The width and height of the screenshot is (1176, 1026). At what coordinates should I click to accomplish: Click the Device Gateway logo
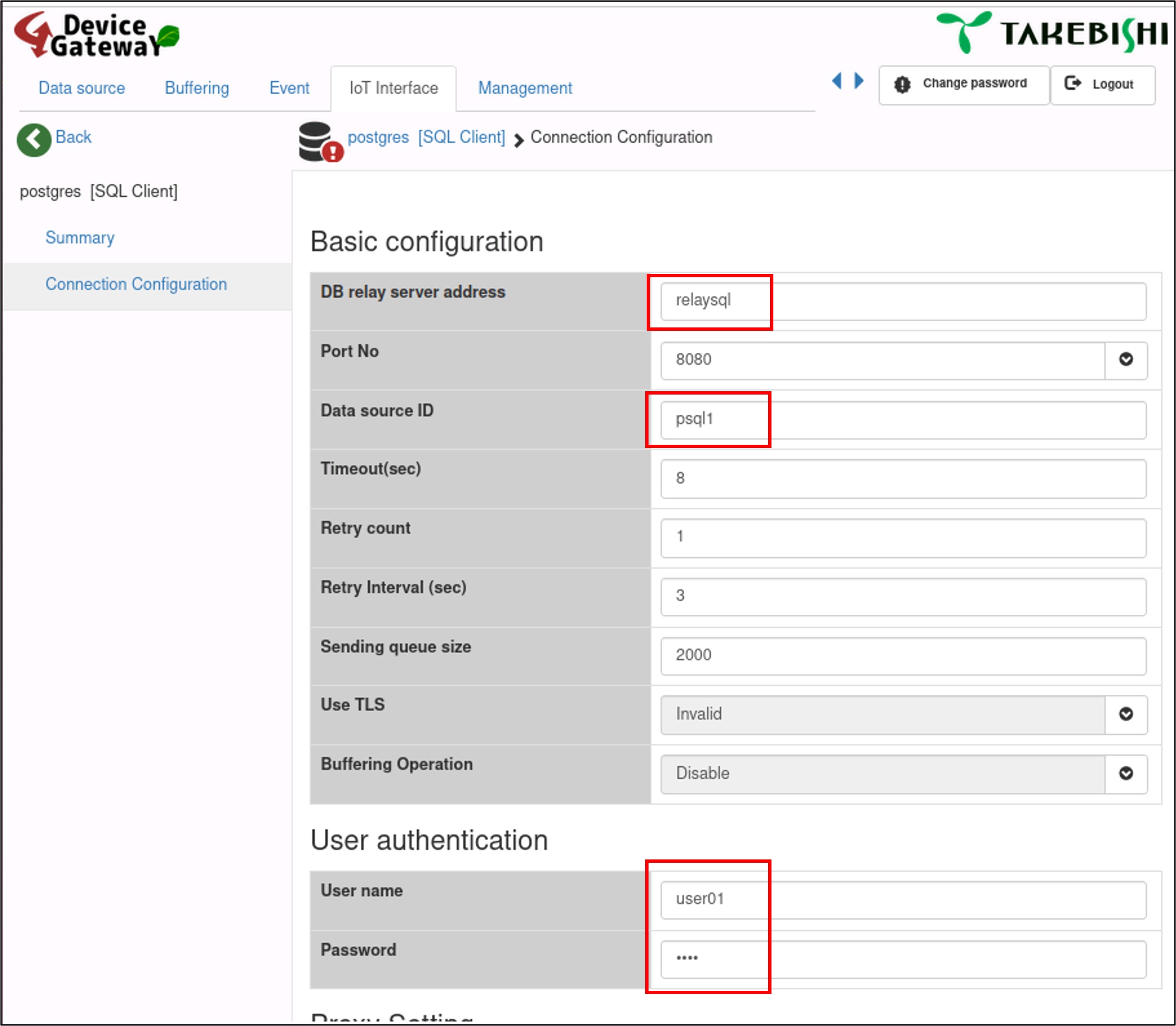coord(96,36)
